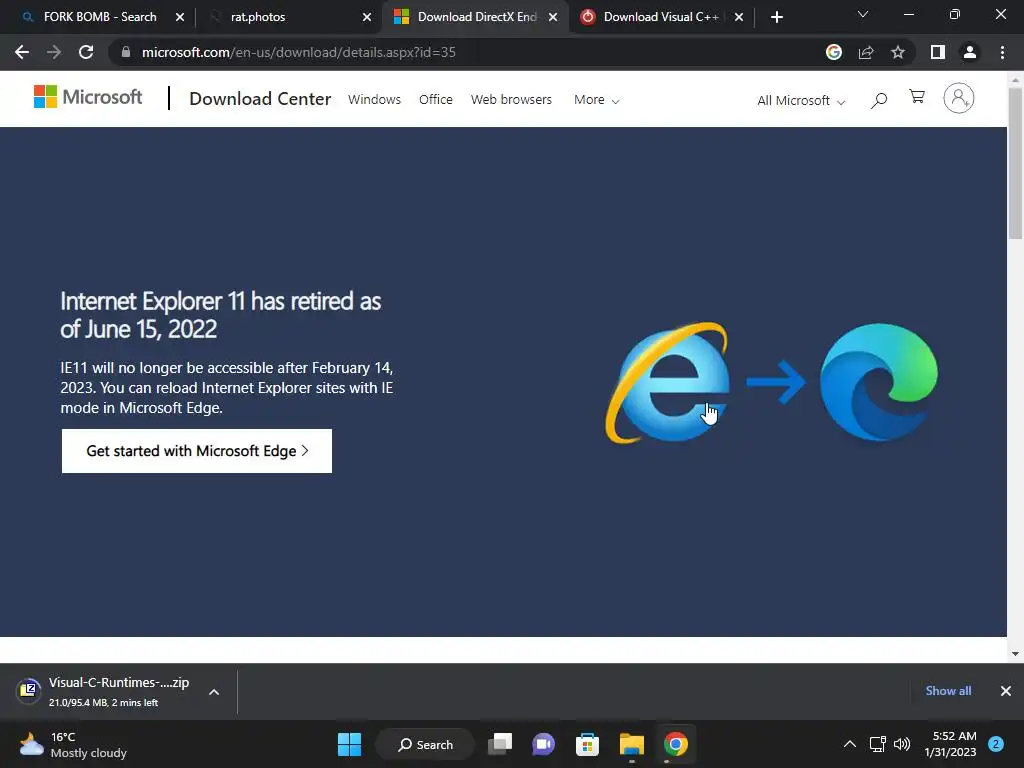This screenshot has width=1024, height=768.
Task: Open a new browser tab
Action: click(776, 17)
